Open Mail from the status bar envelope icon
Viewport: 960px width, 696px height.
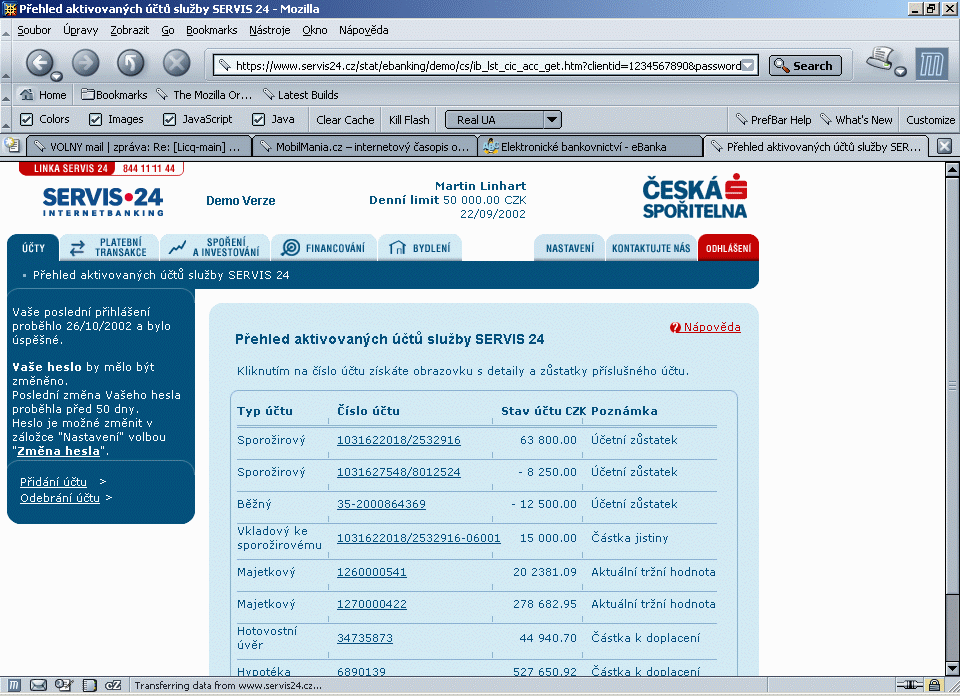click(39, 685)
